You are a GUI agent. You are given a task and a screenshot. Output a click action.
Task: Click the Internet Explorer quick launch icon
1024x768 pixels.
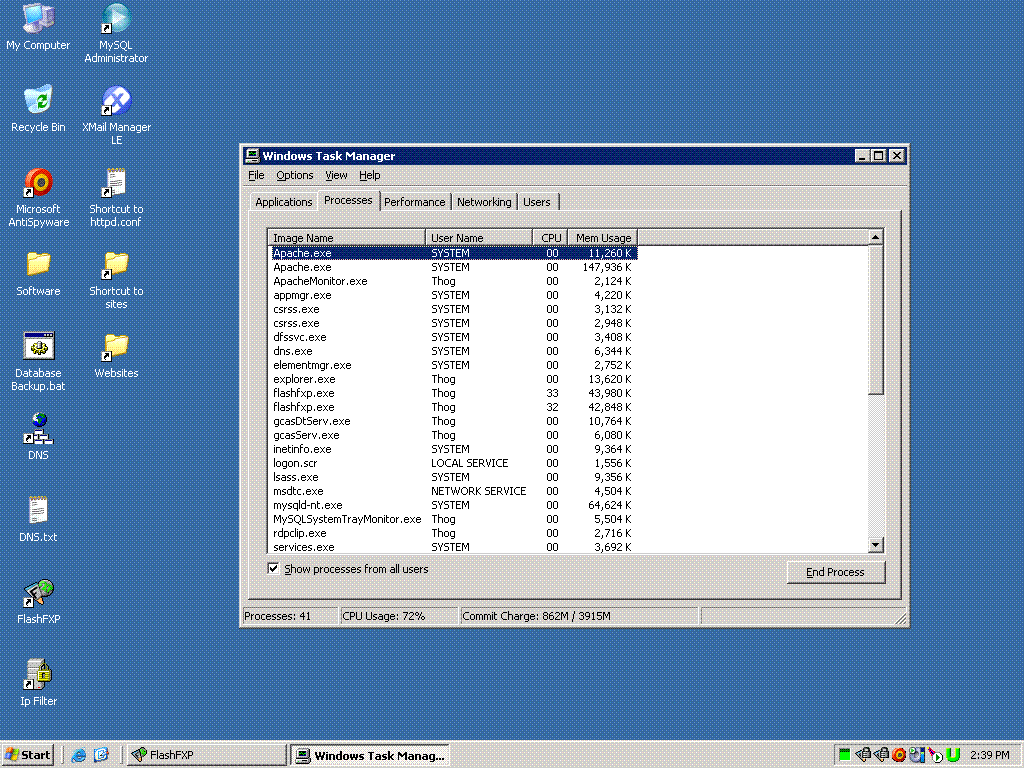[79, 755]
